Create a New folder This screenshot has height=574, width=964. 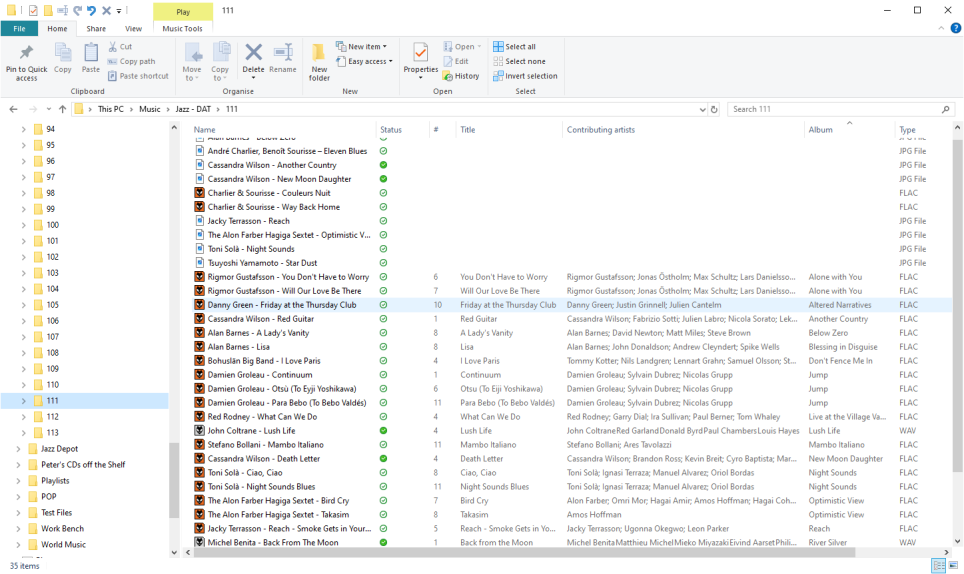click(319, 62)
